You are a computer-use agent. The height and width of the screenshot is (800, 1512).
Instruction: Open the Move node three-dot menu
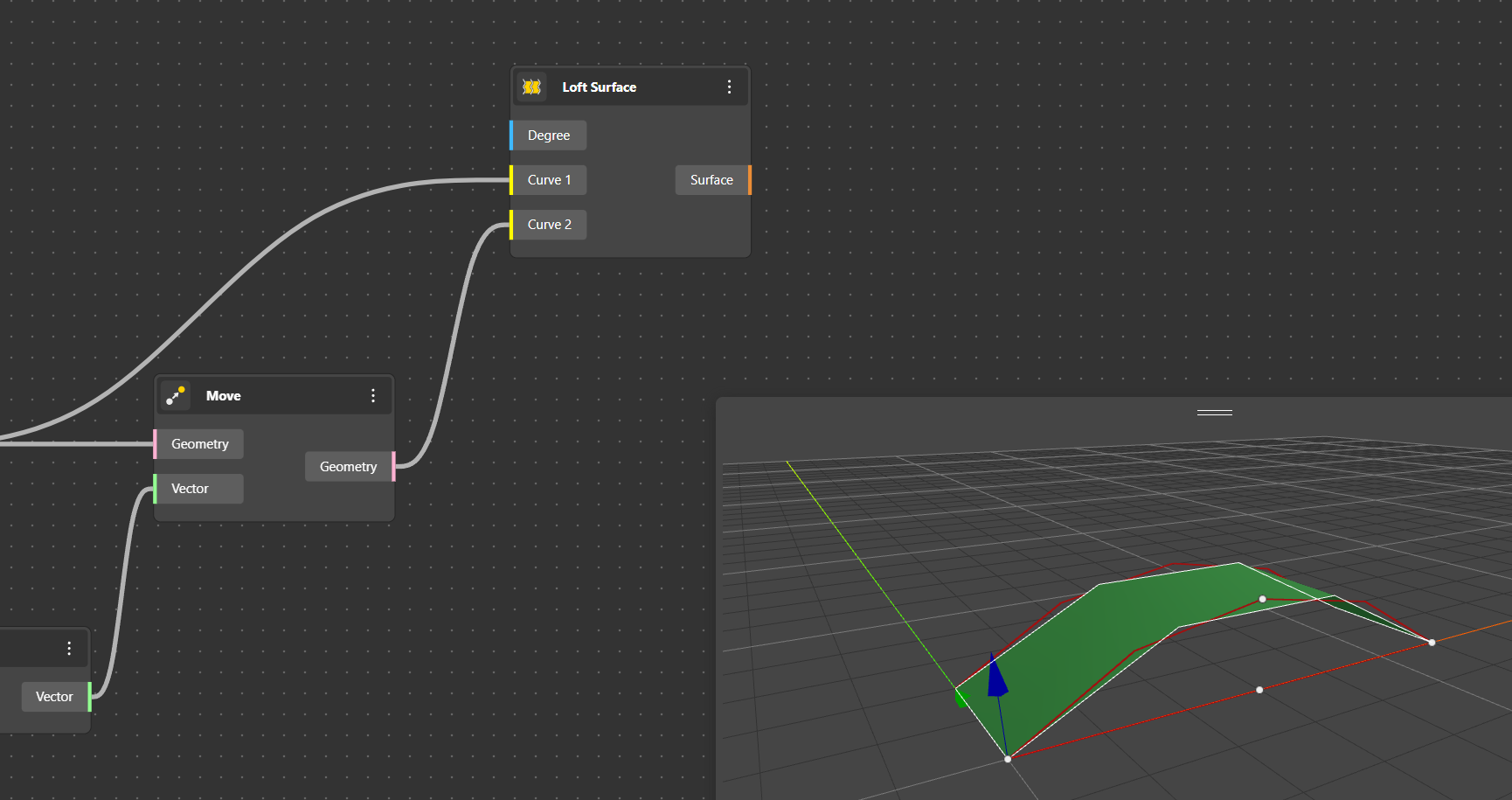(x=373, y=396)
